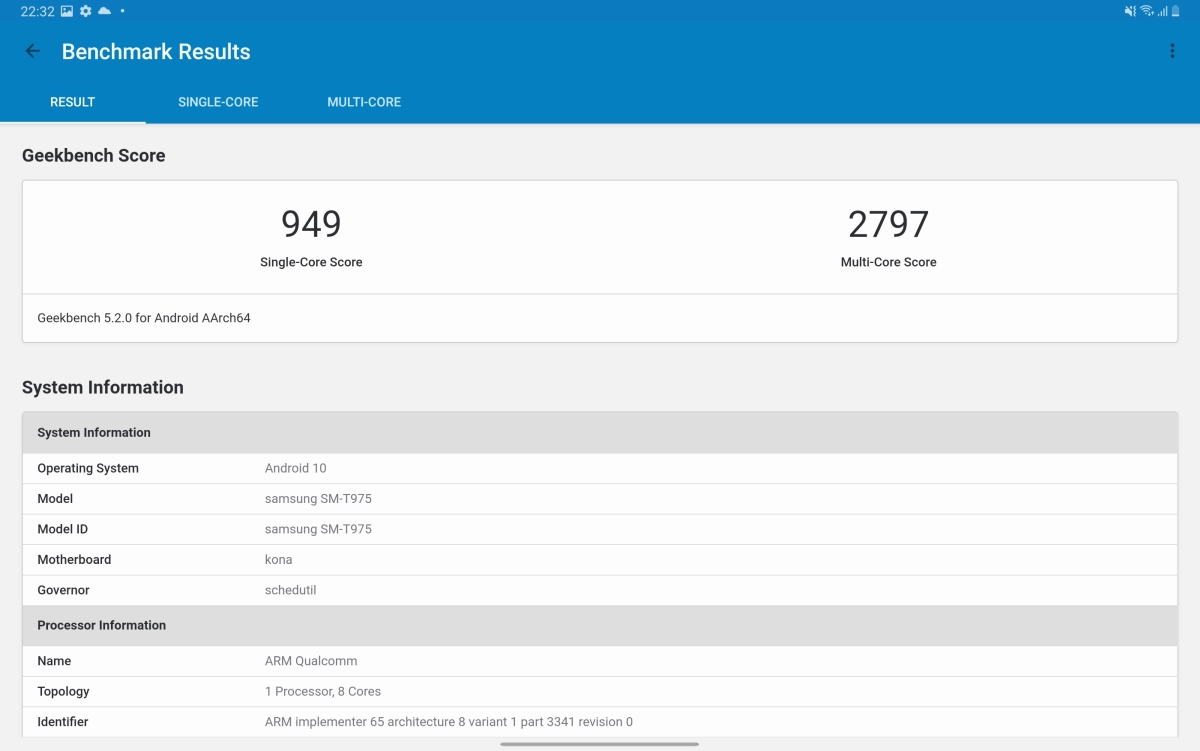Viewport: 1200px width, 751px height.
Task: Tap the Wi-Fi status icon
Action: [x=1146, y=11]
